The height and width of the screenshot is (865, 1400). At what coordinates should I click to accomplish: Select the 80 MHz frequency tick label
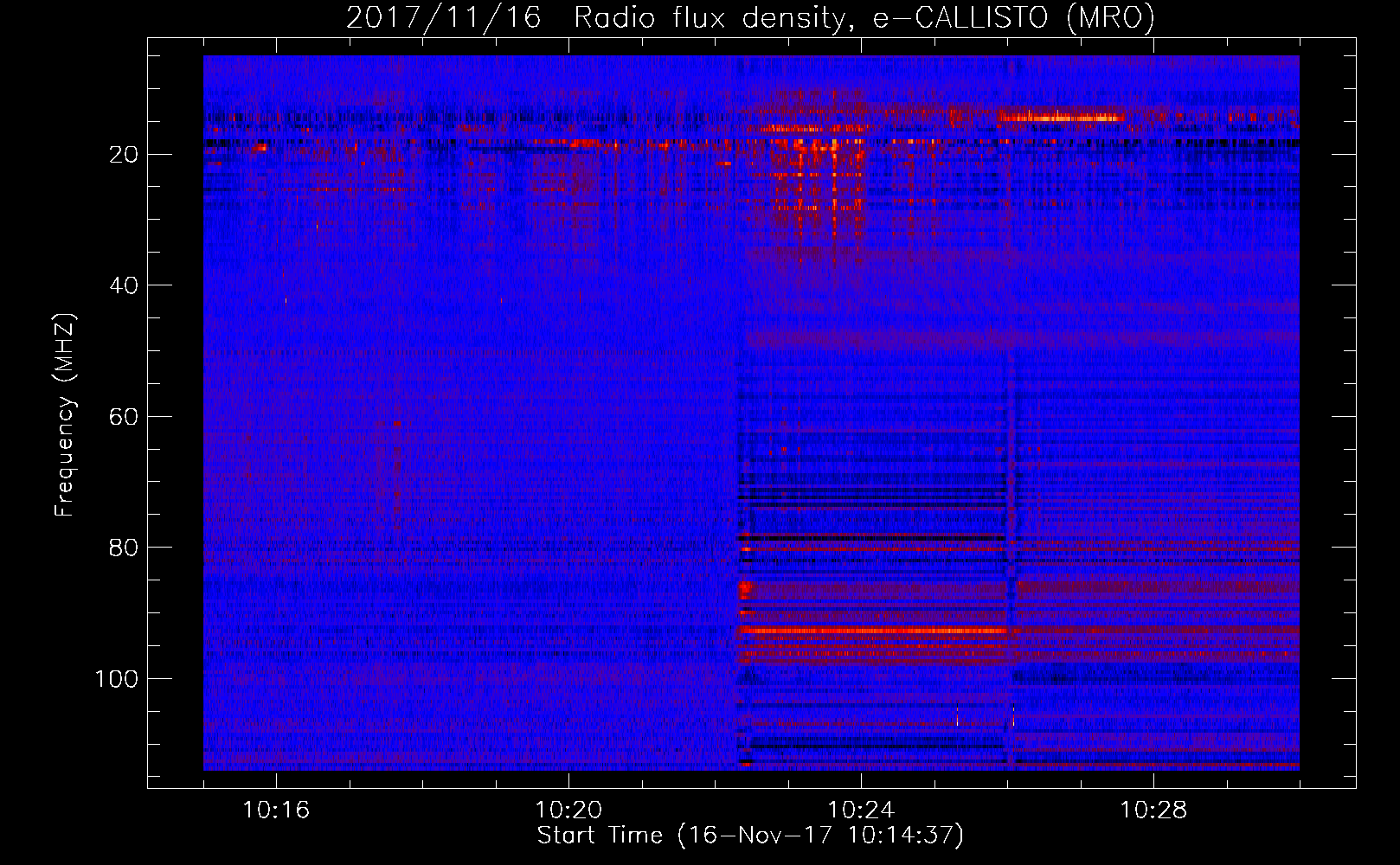coord(125,548)
